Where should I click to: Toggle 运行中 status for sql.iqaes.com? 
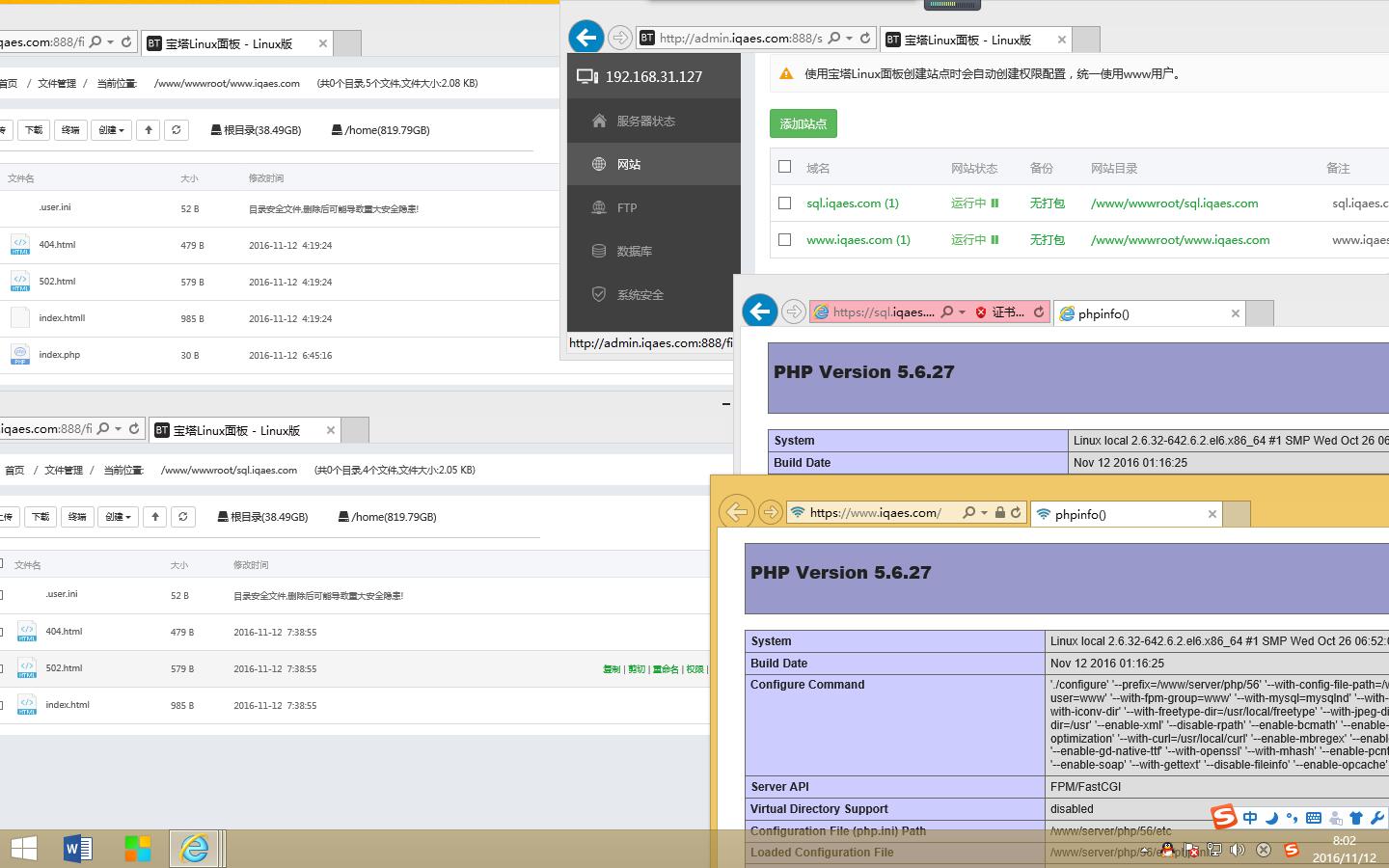tap(974, 203)
